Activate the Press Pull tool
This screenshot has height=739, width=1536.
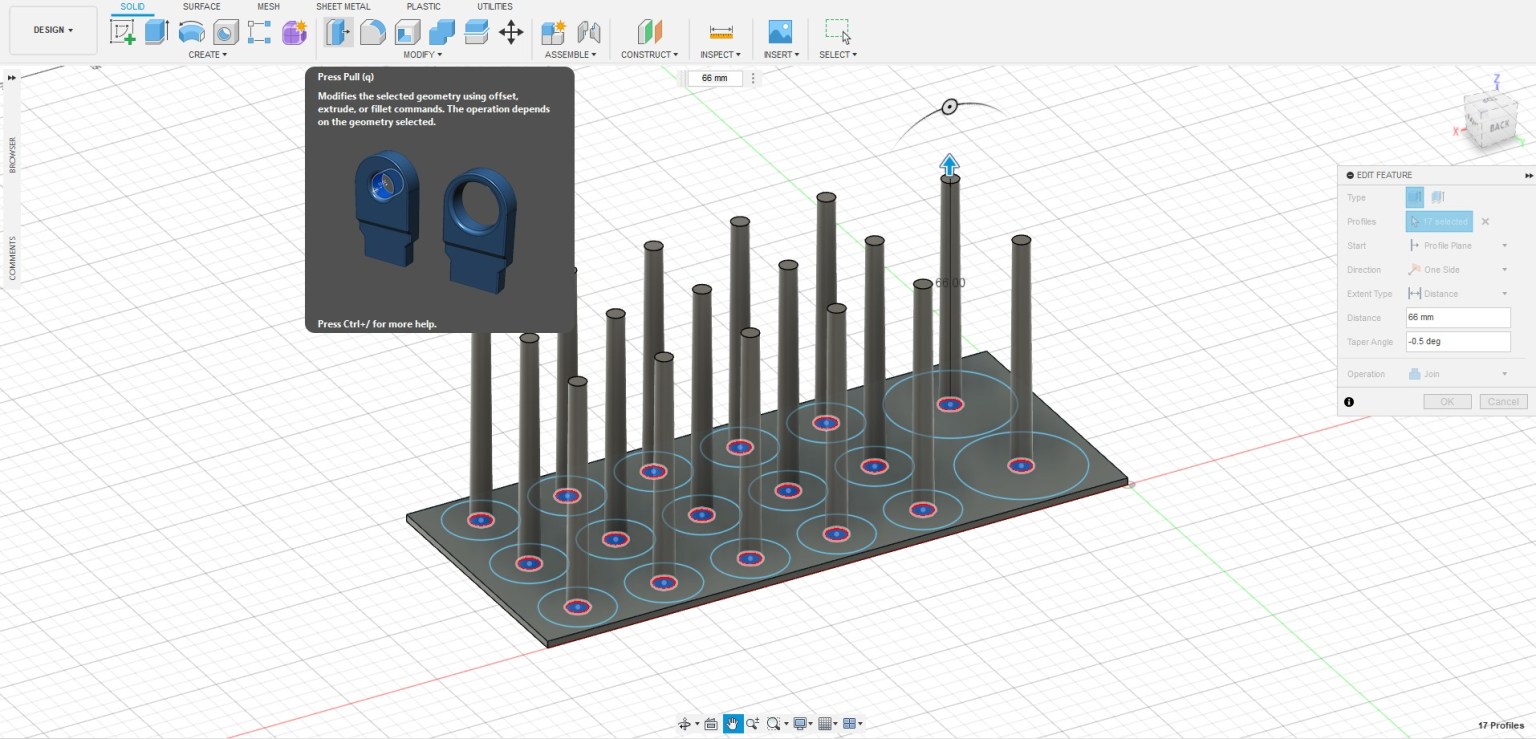click(339, 32)
